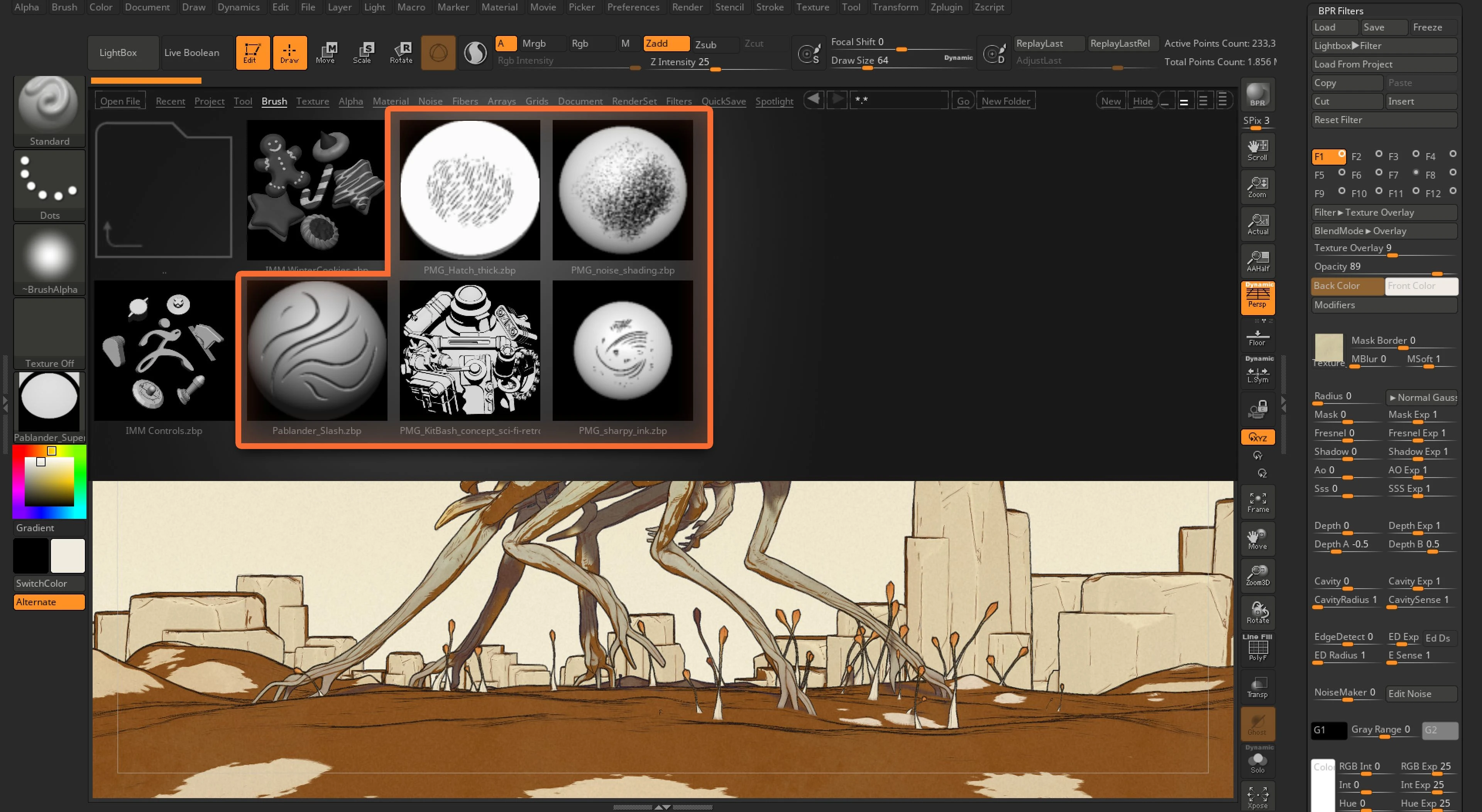Toggle Zadd mode

pos(666,44)
